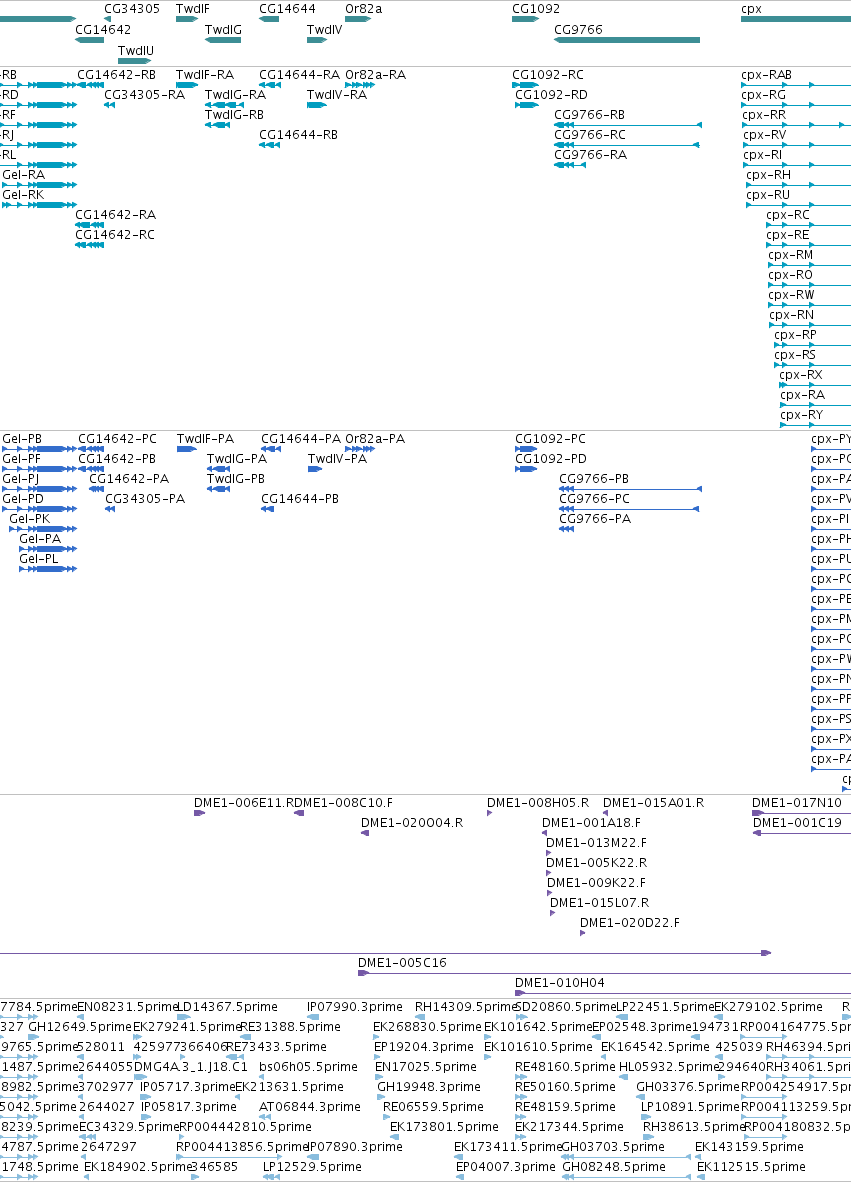Select transcript cpx-RY
This screenshot has width=851, height=1182.
[x=801, y=415]
